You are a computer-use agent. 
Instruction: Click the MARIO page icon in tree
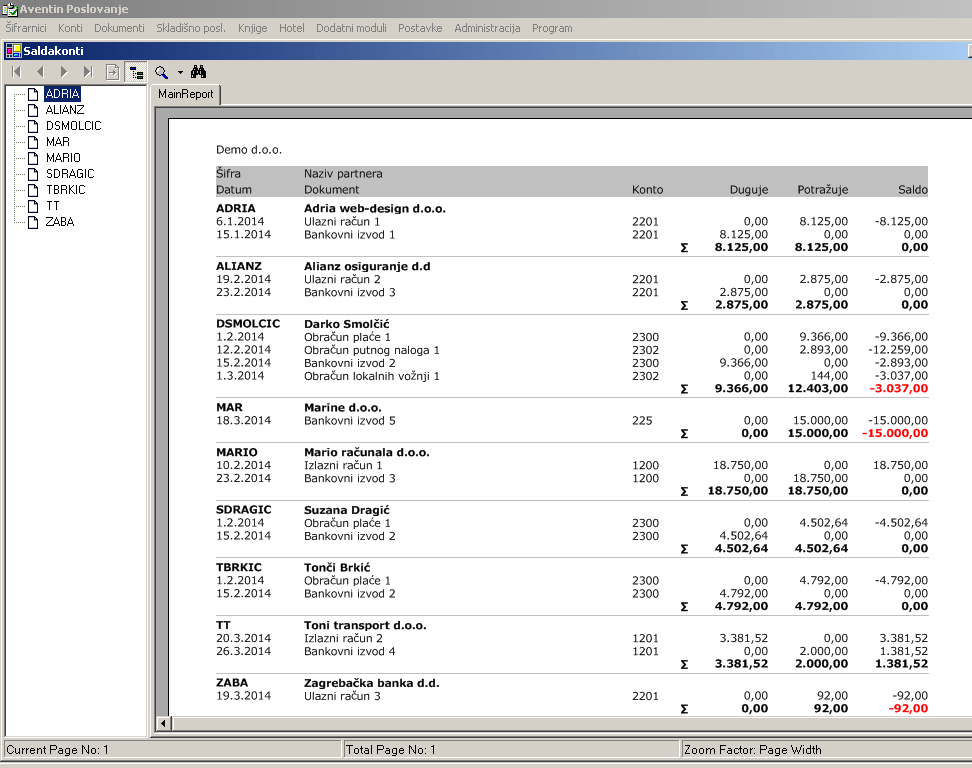pos(33,158)
